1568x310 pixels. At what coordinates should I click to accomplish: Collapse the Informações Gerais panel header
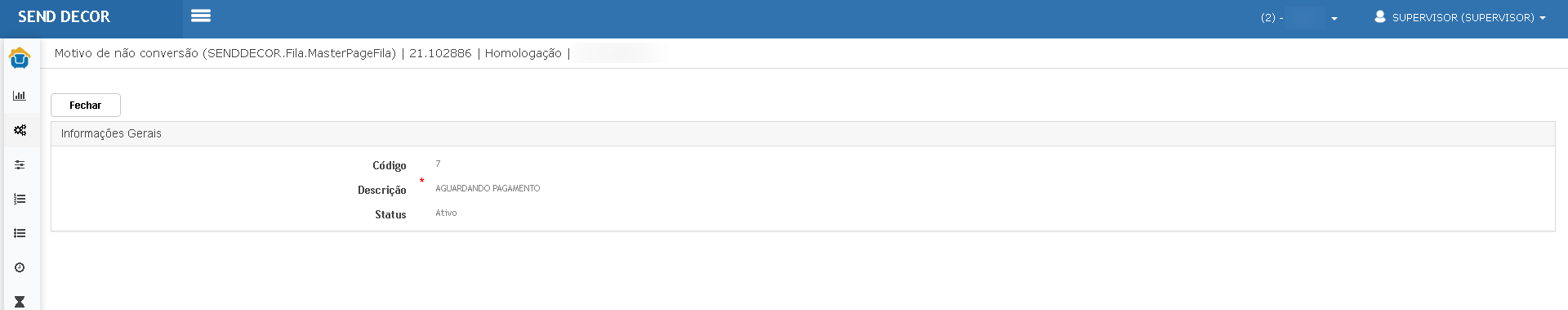point(803,133)
